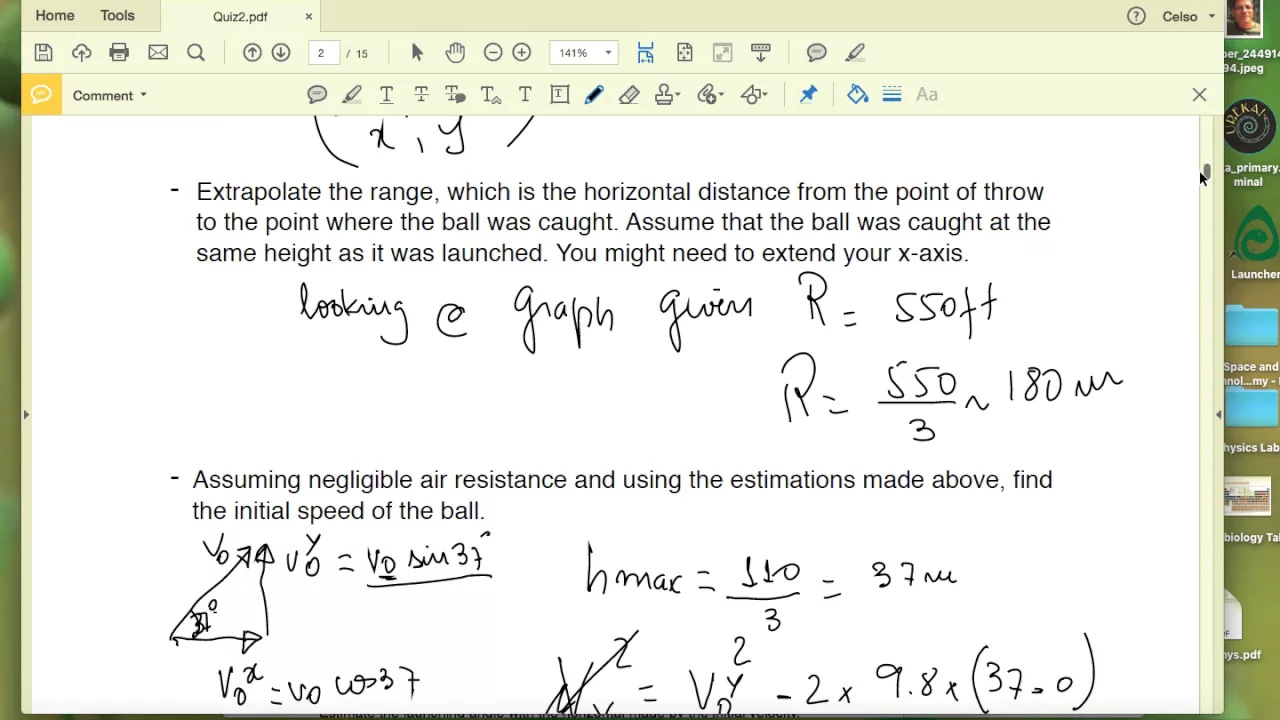The width and height of the screenshot is (1280, 720).
Task: Print the document
Action: (119, 53)
